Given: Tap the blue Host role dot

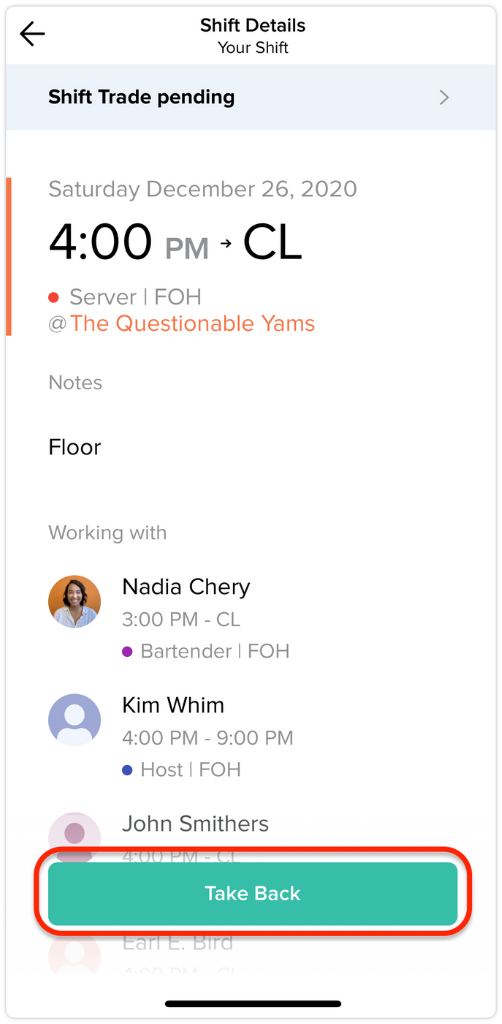Looking at the screenshot, I should coord(127,770).
